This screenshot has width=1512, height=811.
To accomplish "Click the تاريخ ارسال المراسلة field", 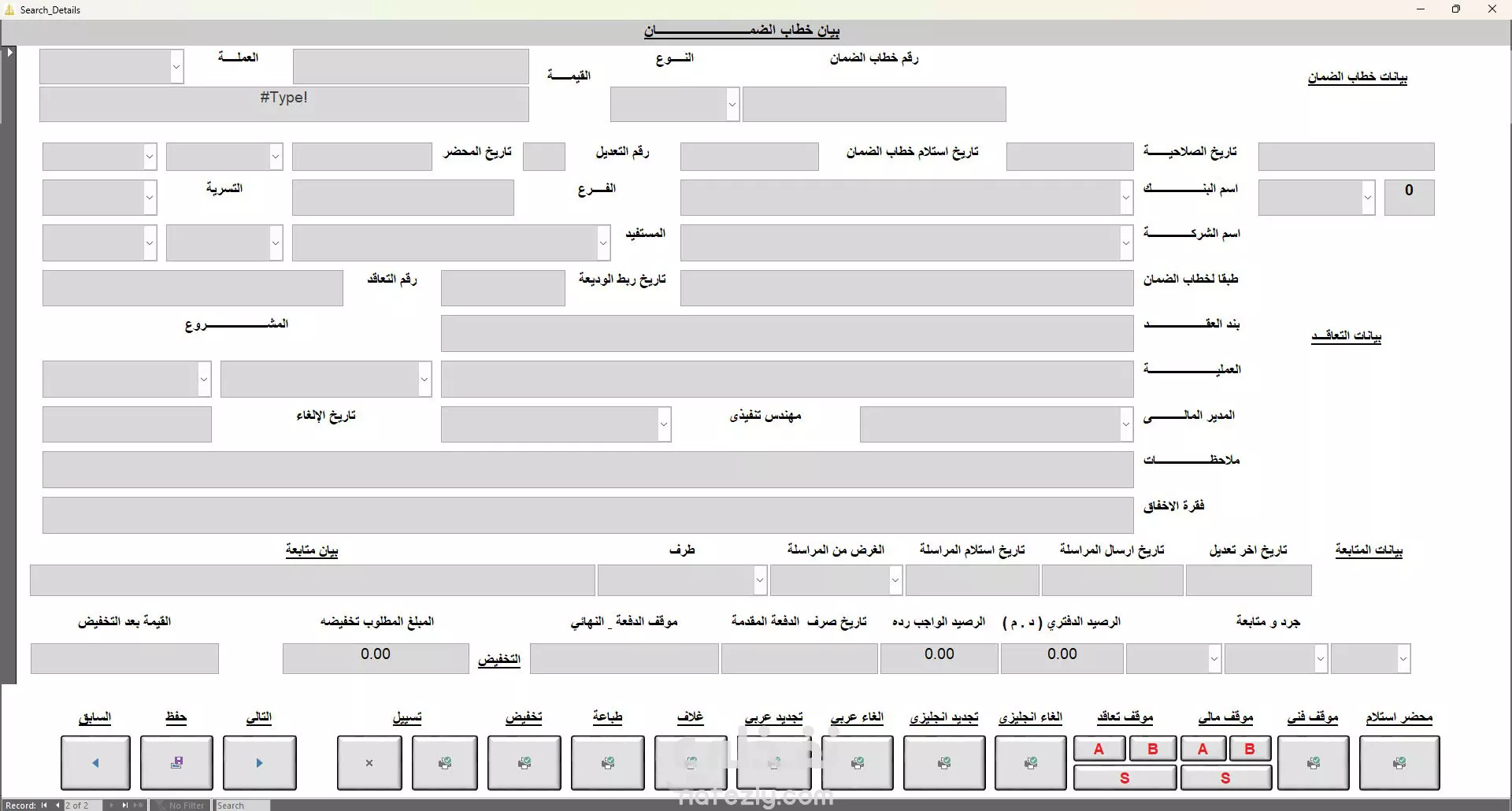I will click(x=1112, y=580).
